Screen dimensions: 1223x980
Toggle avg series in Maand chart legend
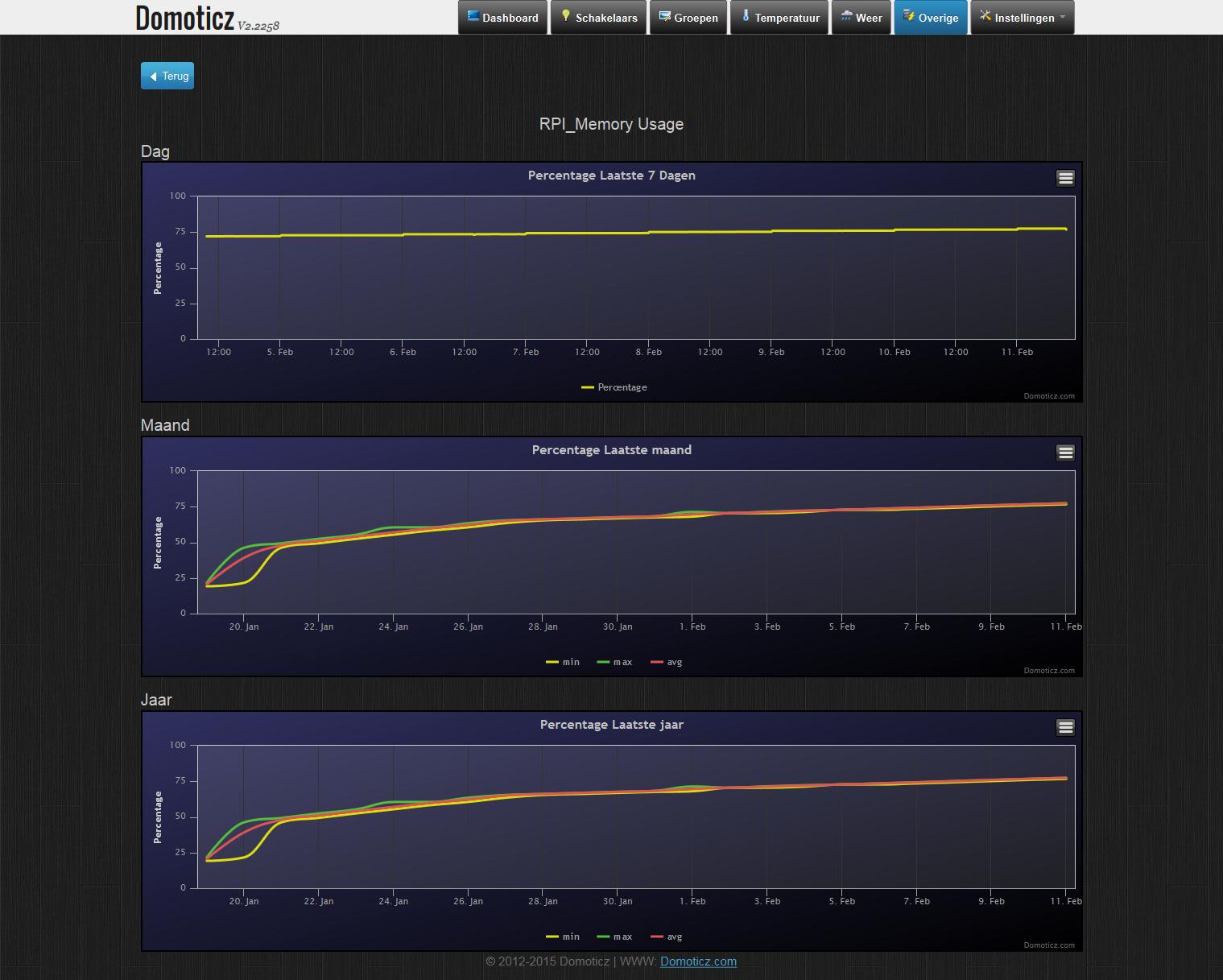point(667,662)
